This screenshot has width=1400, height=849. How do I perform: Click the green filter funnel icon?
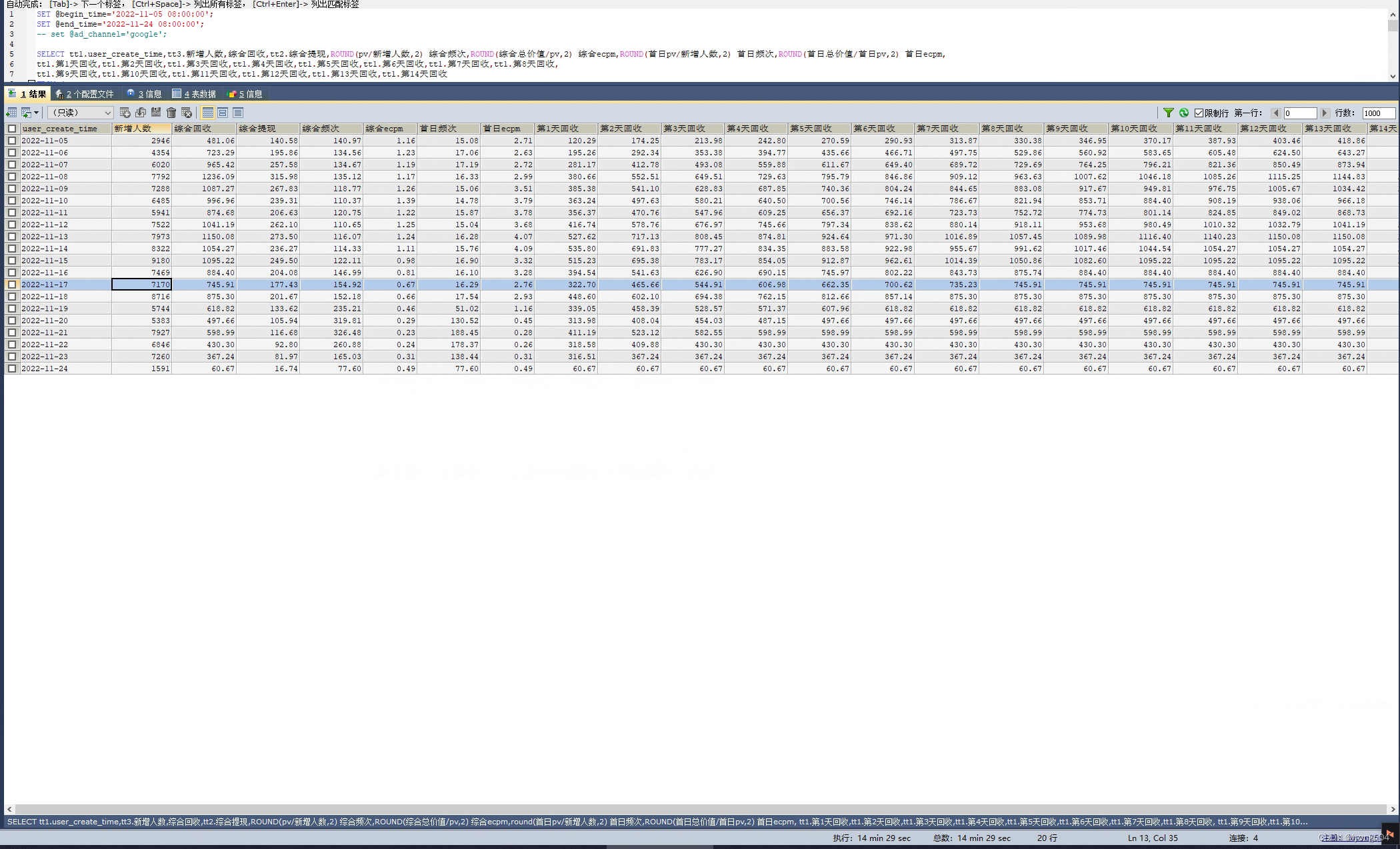pos(1168,113)
